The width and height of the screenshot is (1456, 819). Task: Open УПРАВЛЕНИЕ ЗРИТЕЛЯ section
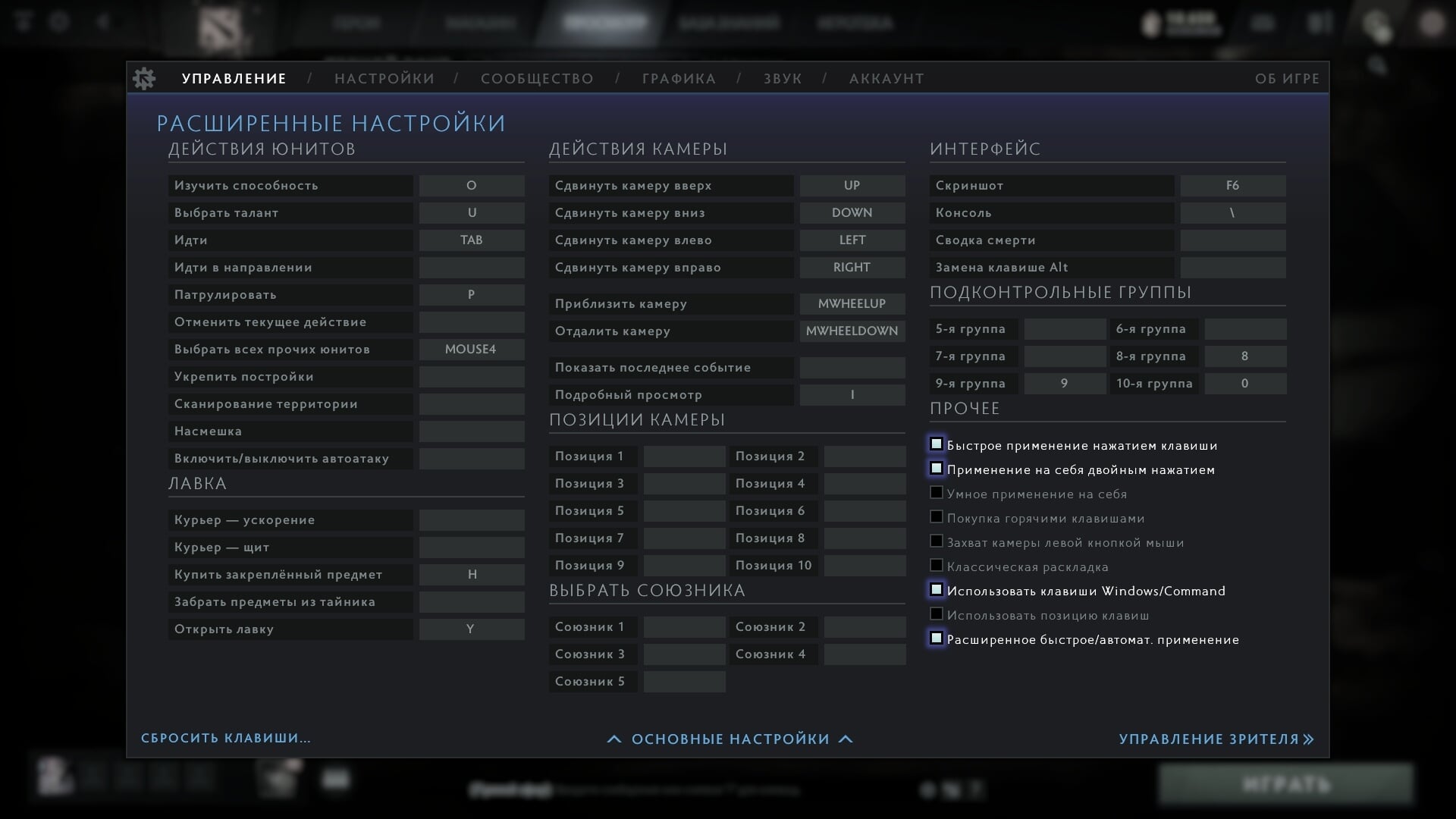[x=1209, y=739]
